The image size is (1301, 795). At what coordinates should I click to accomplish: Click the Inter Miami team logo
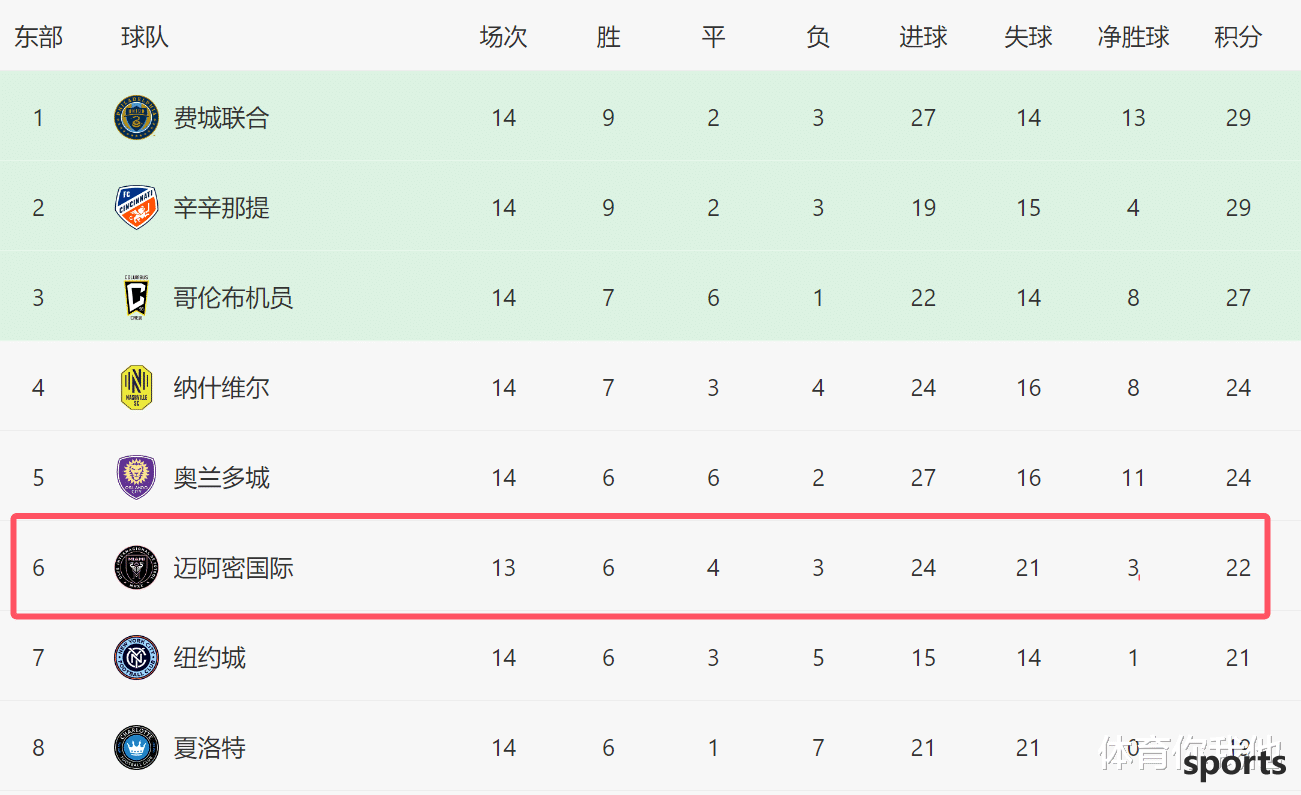[x=136, y=568]
